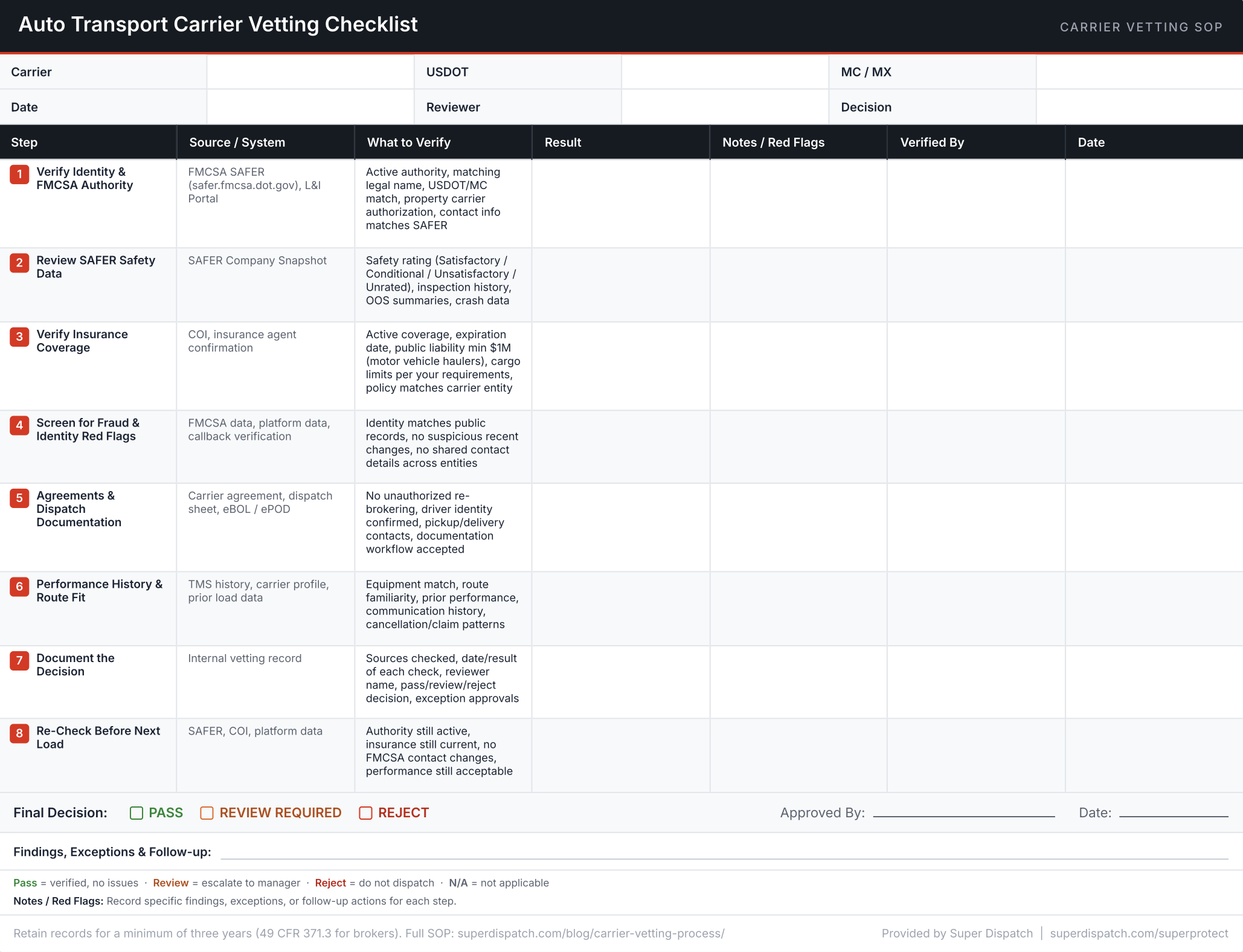
Task: Click Internal vetting record source text
Action: 245,658
